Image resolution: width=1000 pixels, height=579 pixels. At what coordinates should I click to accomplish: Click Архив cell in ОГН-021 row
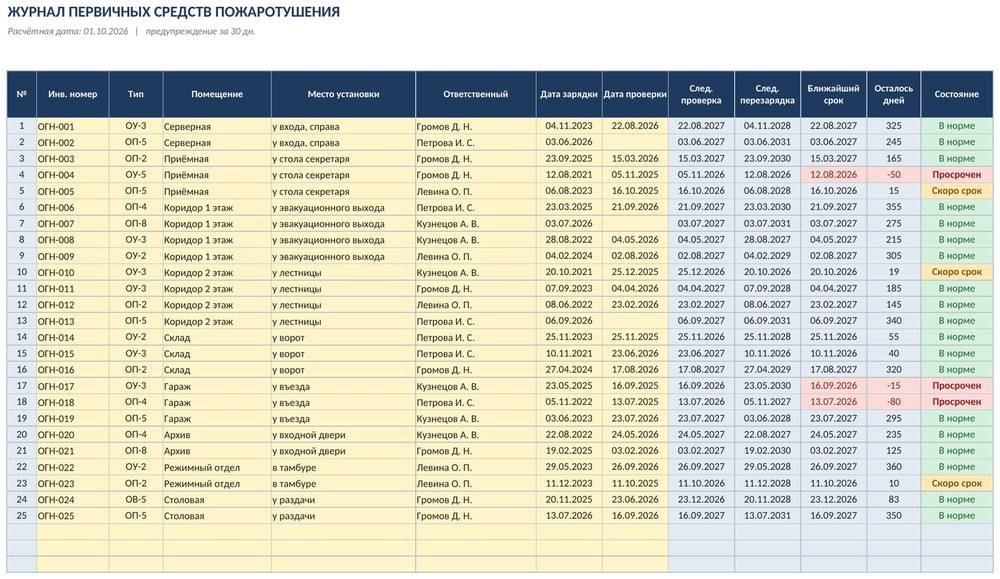point(217,451)
